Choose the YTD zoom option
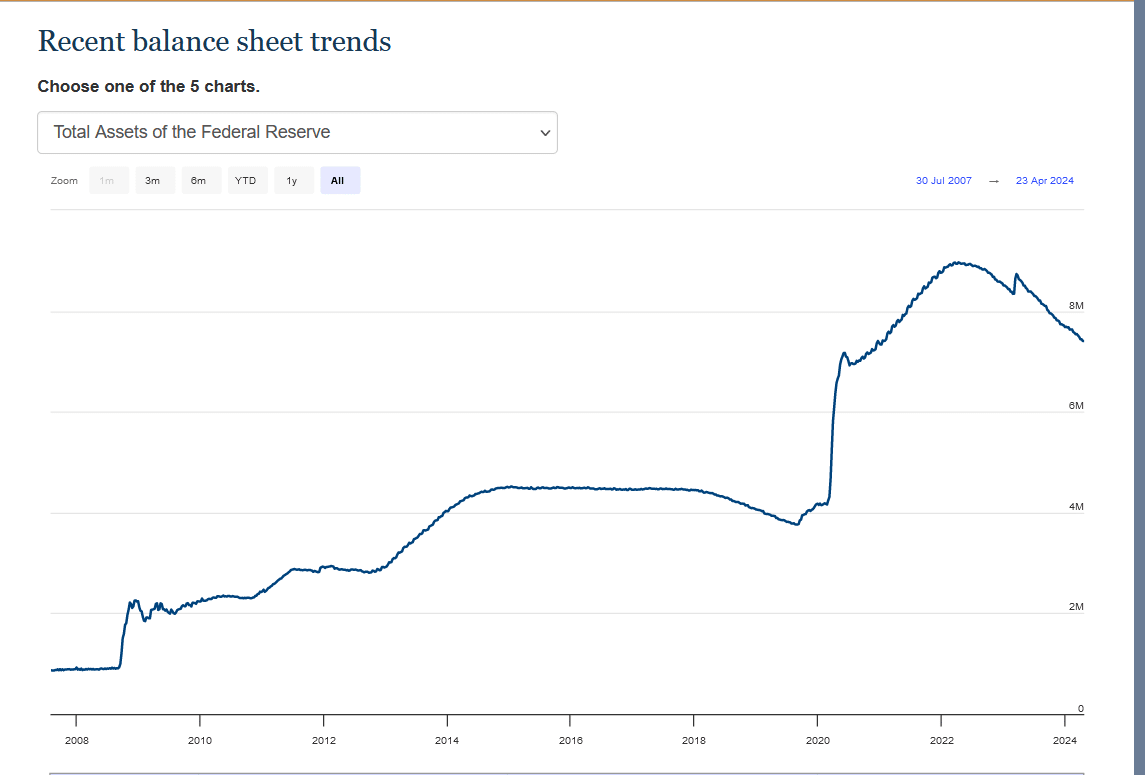The width and height of the screenshot is (1145, 775). (248, 180)
